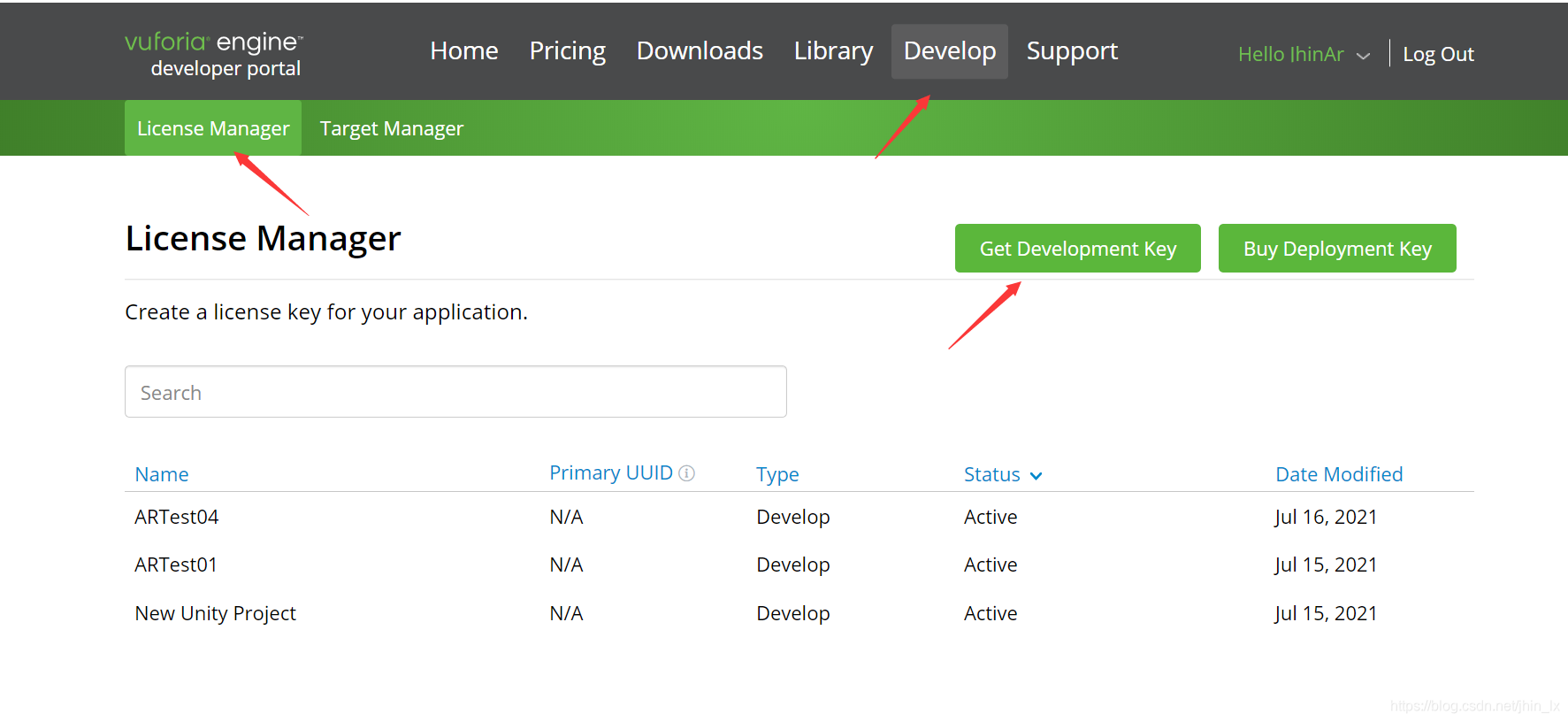Click the Get Development Key button
Screen dimensions: 1568x722
point(1078,249)
